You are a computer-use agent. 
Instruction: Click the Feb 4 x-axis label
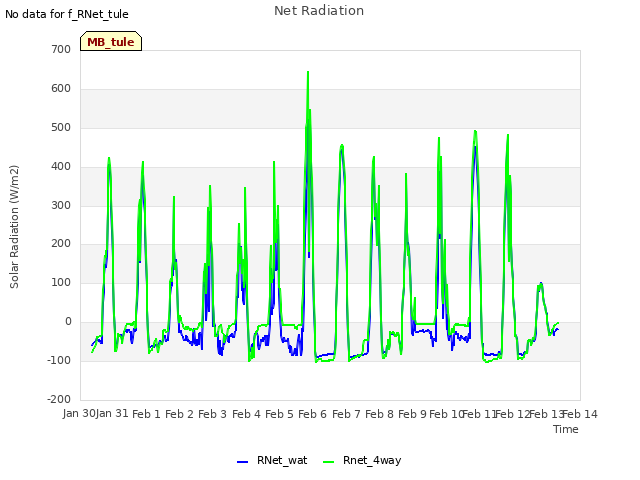(246, 414)
